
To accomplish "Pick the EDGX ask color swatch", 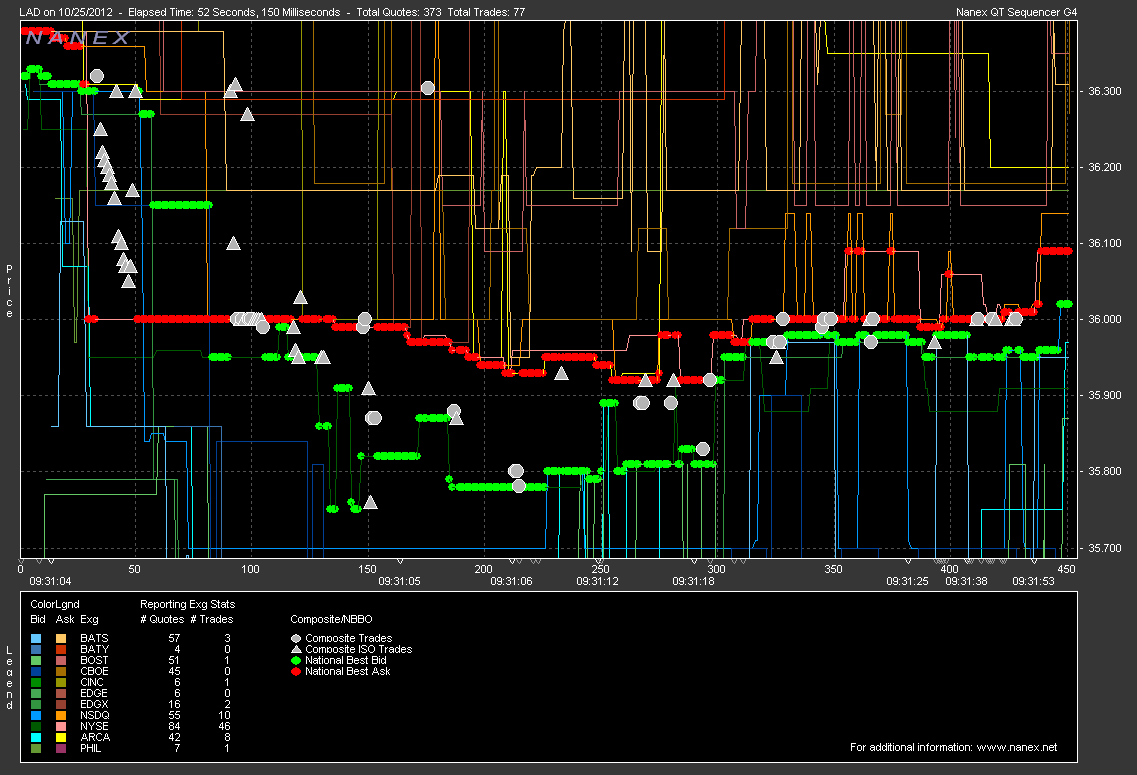I will [x=61, y=705].
